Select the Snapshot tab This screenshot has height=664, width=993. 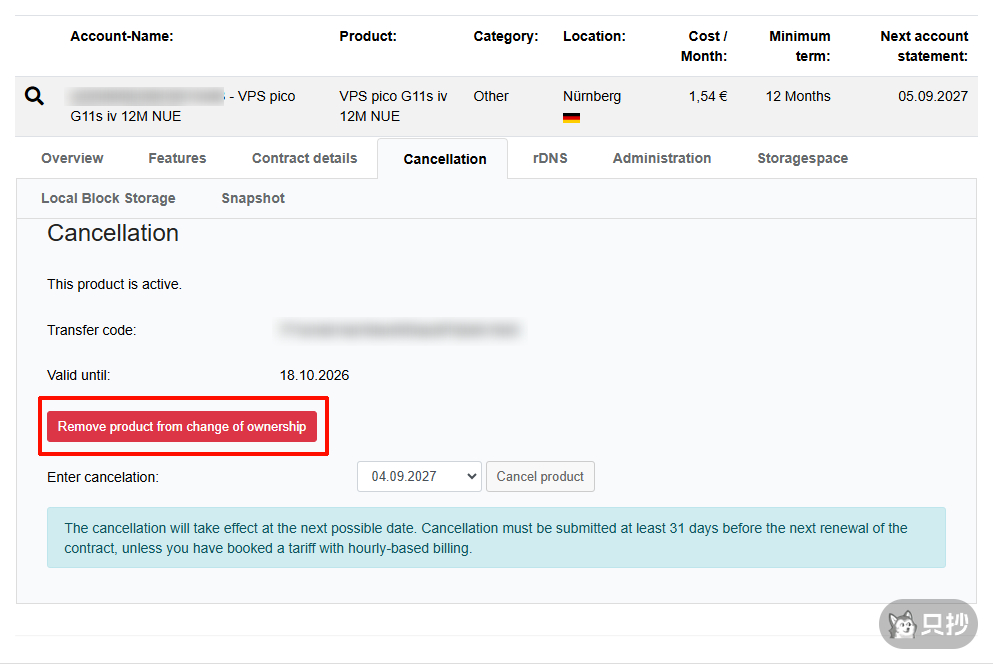click(253, 198)
